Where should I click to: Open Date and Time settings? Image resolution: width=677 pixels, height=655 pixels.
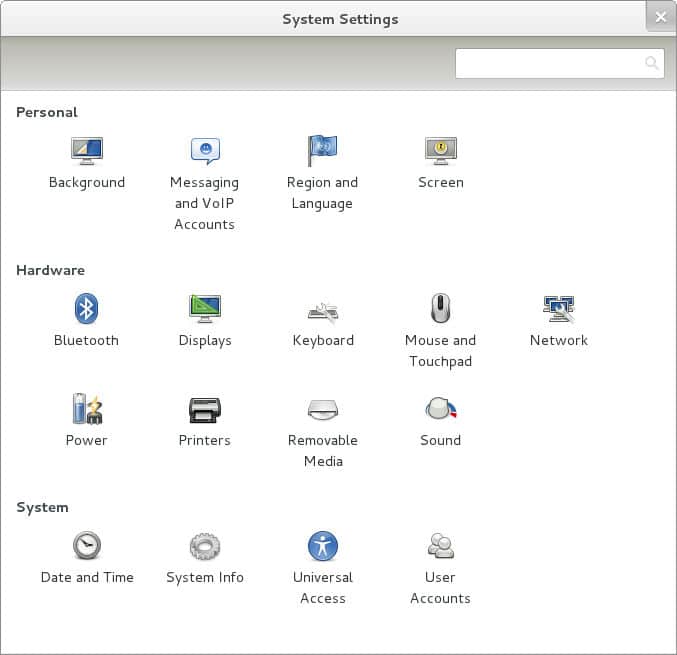tap(87, 546)
